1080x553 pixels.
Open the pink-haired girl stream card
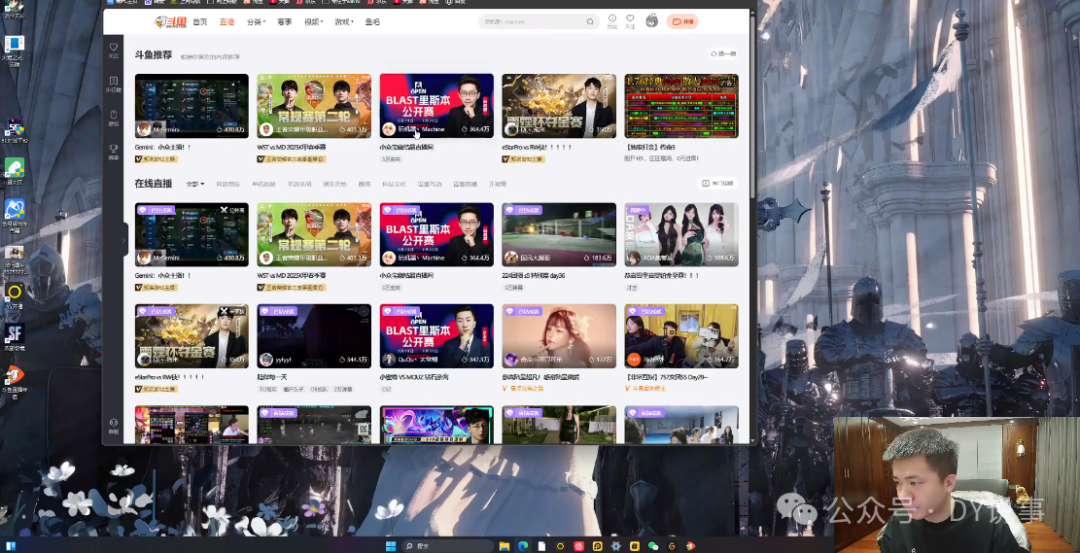(559, 335)
